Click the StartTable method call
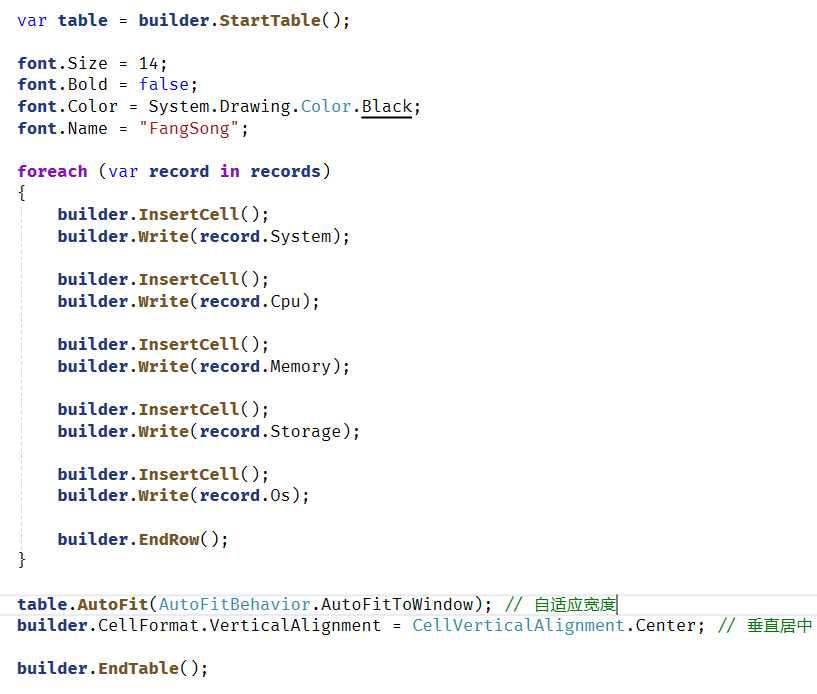The height and width of the screenshot is (694, 817). coord(270,20)
